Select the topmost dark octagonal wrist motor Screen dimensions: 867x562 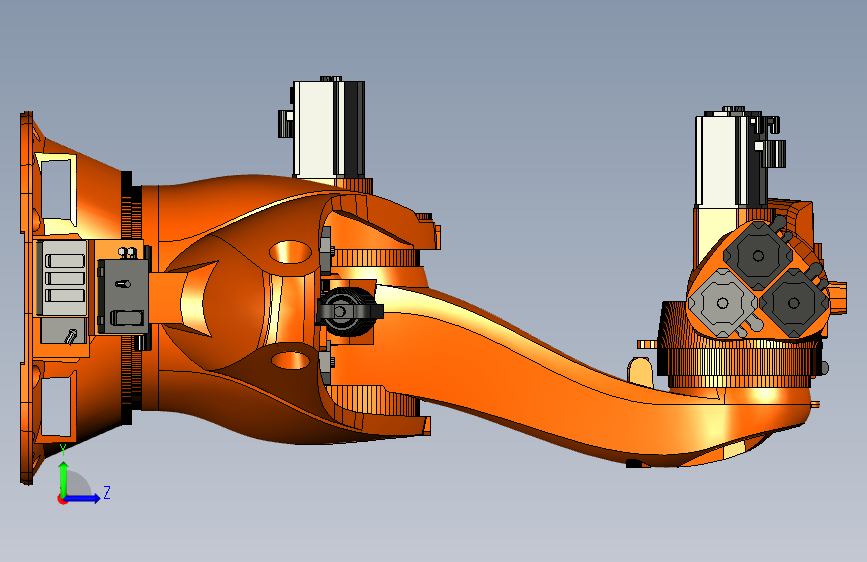pyautogui.click(x=758, y=255)
